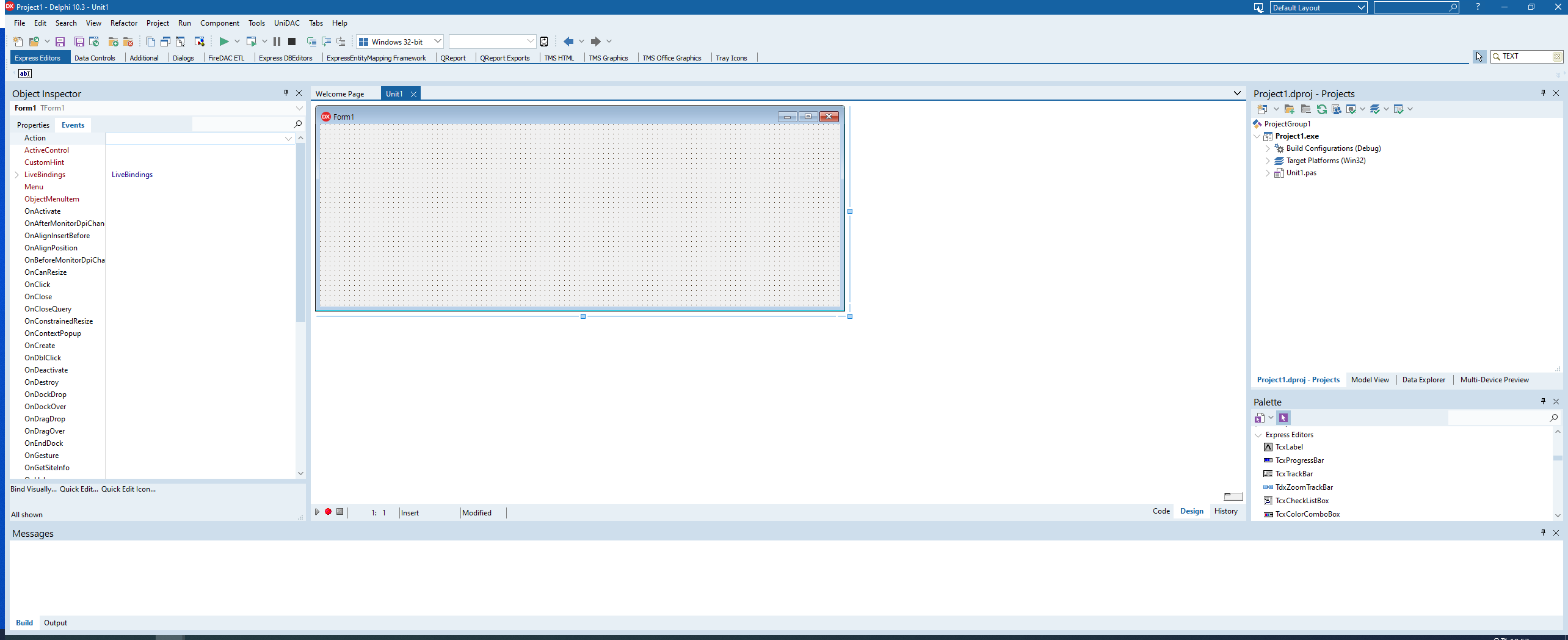This screenshot has width=1568, height=640.
Task: Switch to the Code view tab
Action: (x=1161, y=511)
